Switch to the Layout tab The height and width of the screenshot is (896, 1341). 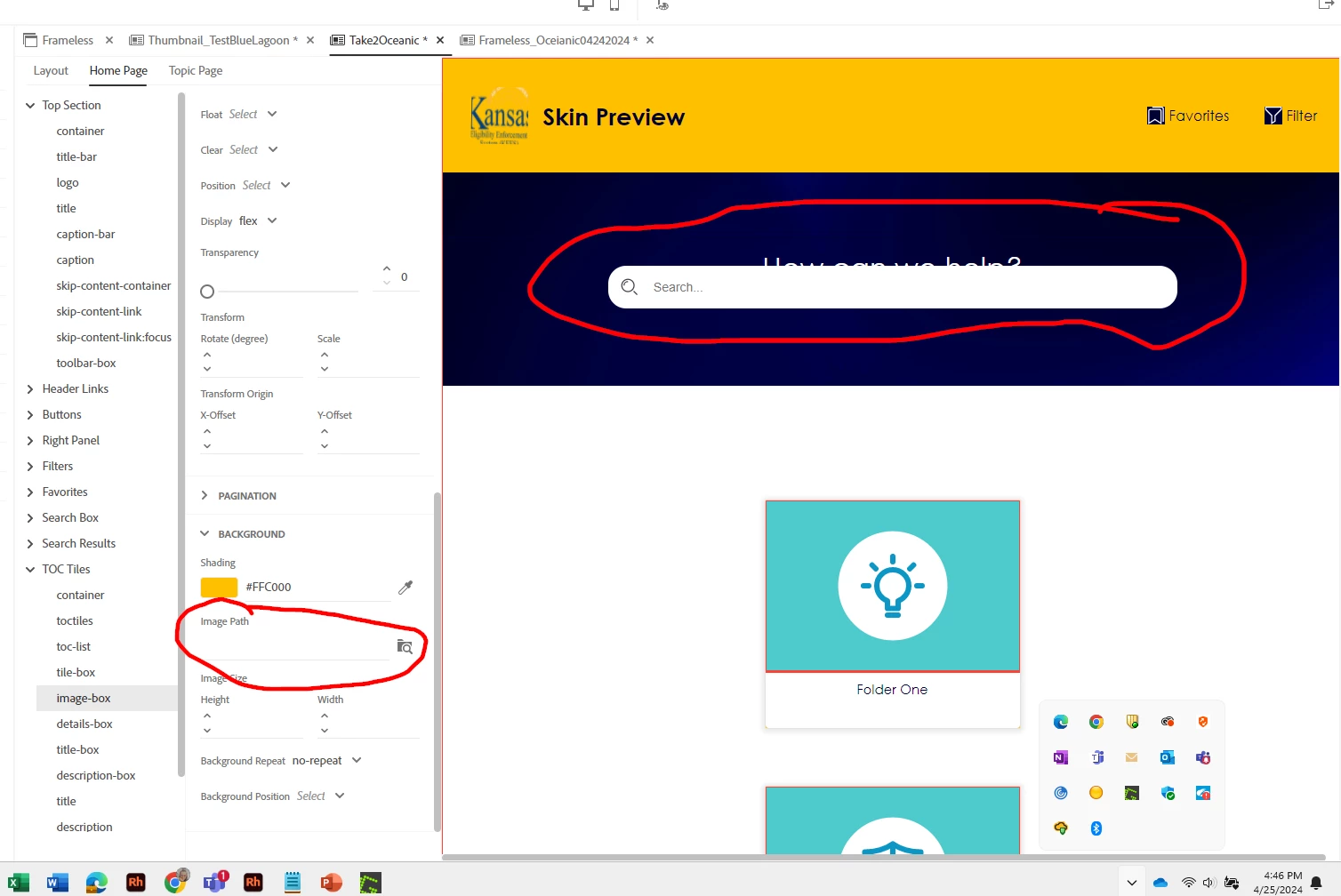point(51,70)
